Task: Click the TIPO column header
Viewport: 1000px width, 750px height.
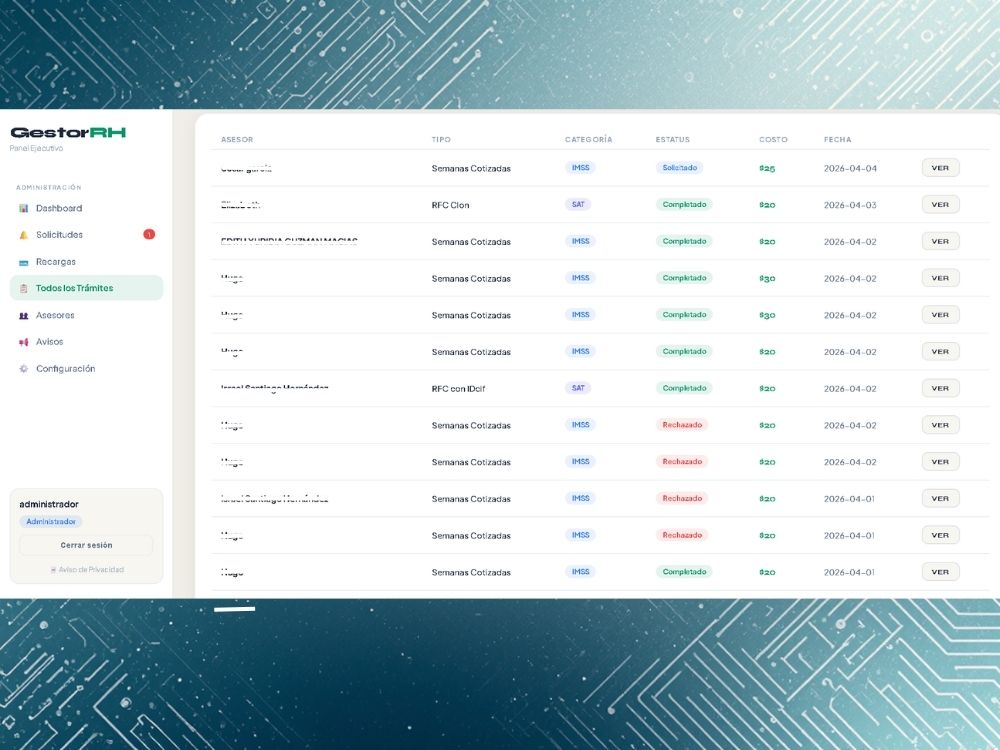Action: [x=441, y=139]
